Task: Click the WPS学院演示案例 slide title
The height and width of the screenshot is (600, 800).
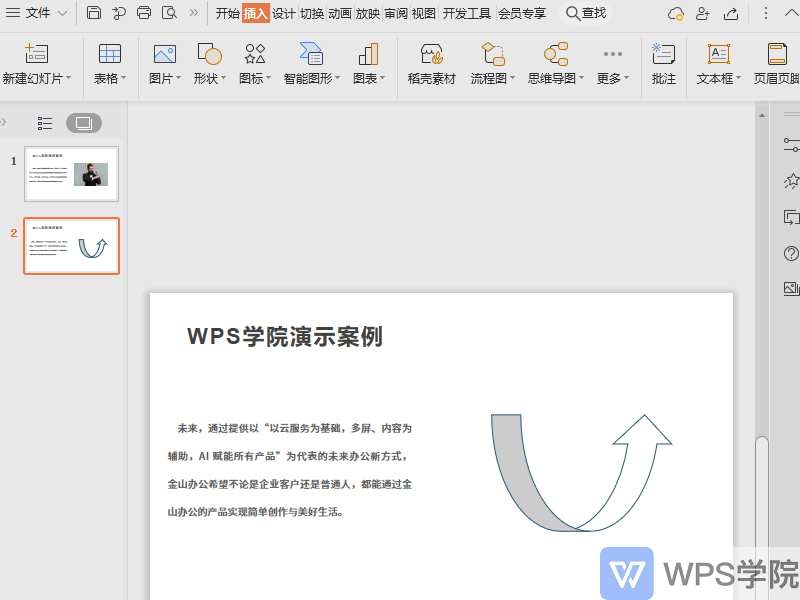Action: (285, 337)
